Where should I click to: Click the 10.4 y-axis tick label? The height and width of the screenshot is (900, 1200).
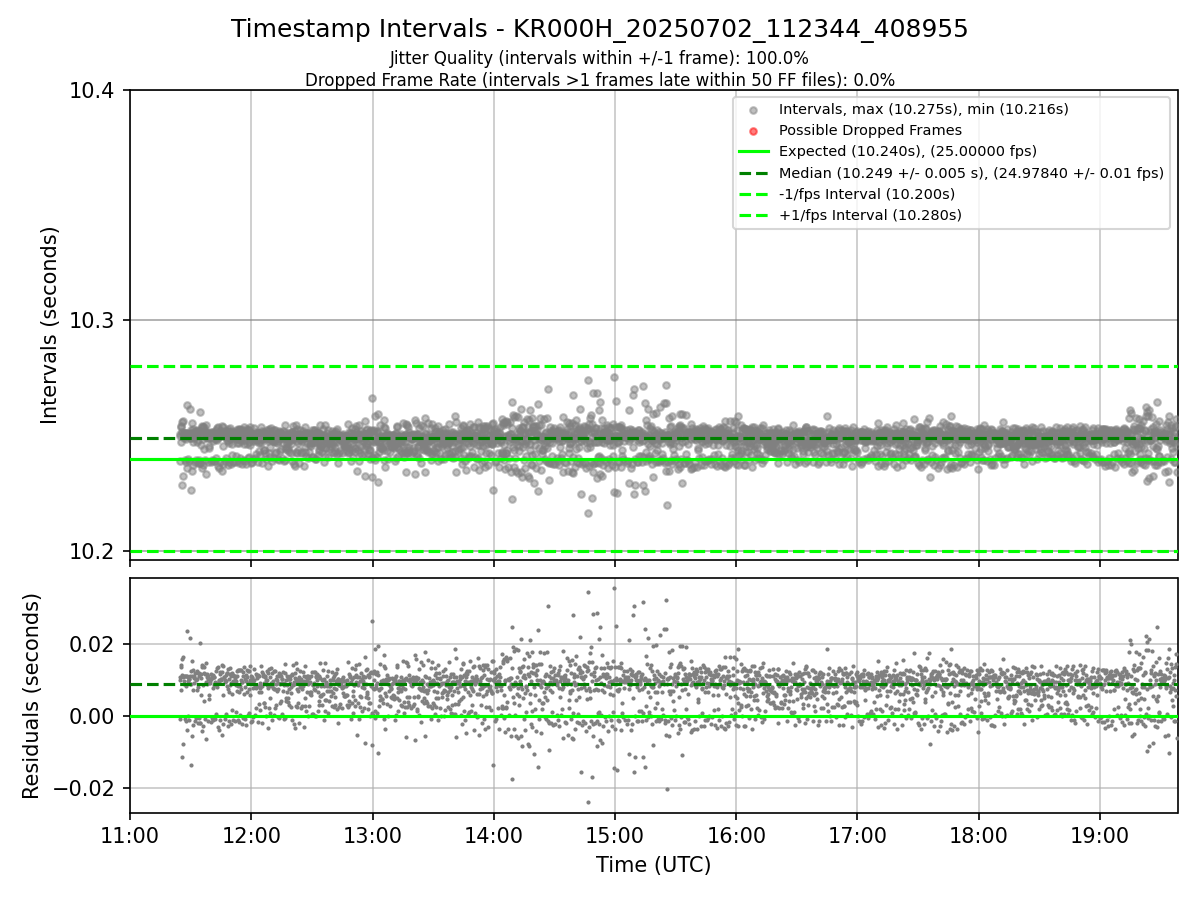[x=94, y=91]
